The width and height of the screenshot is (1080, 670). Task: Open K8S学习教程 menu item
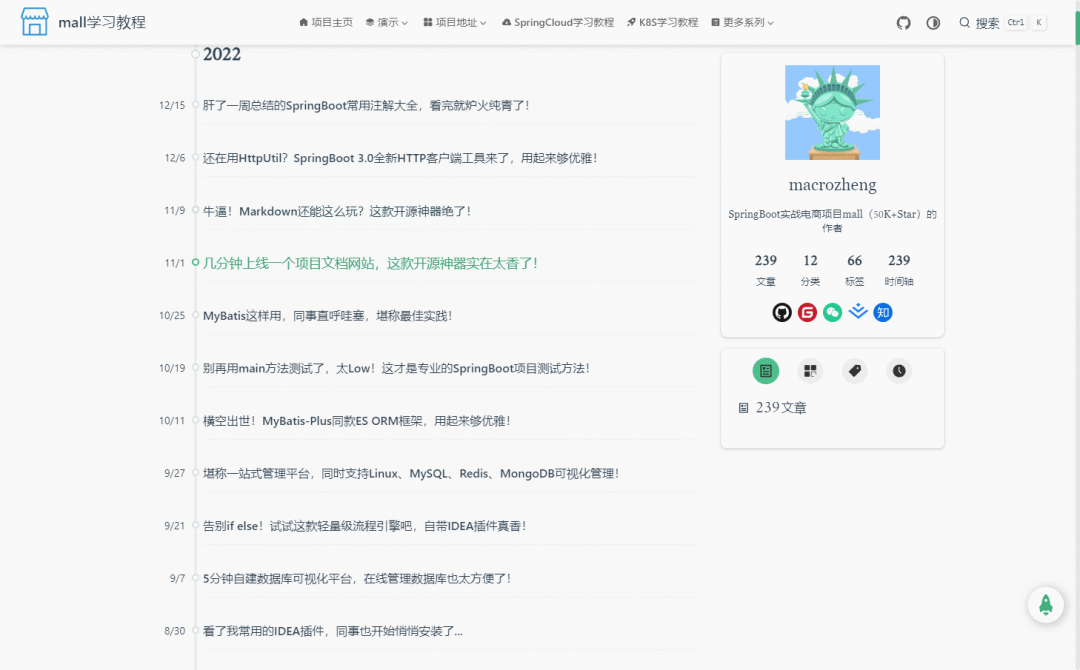tap(663, 23)
